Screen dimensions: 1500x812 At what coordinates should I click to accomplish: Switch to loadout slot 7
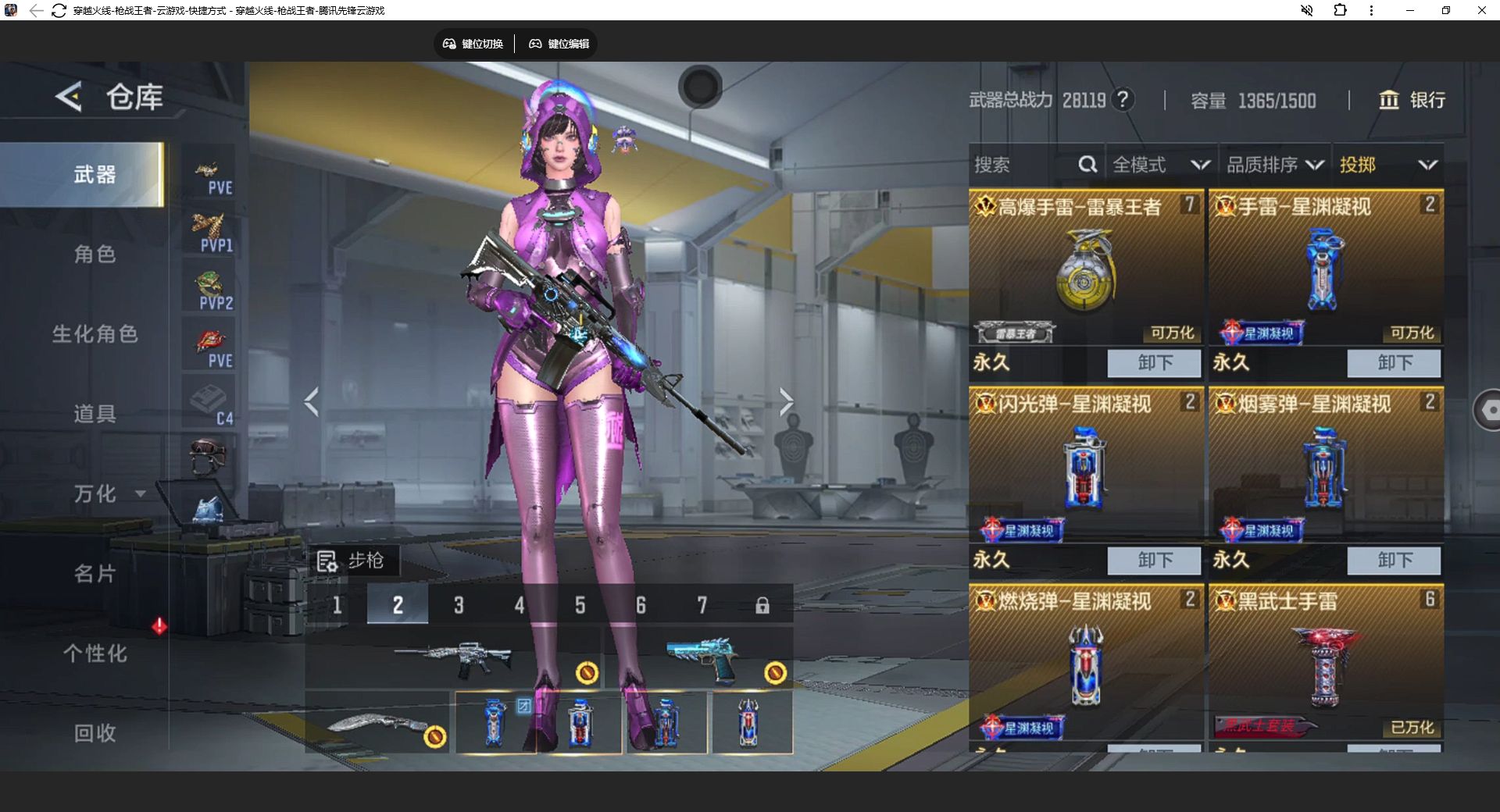[702, 605]
